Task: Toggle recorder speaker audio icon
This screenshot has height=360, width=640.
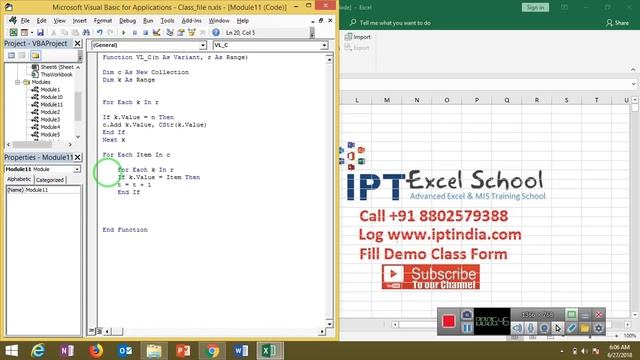Action: pos(517,328)
